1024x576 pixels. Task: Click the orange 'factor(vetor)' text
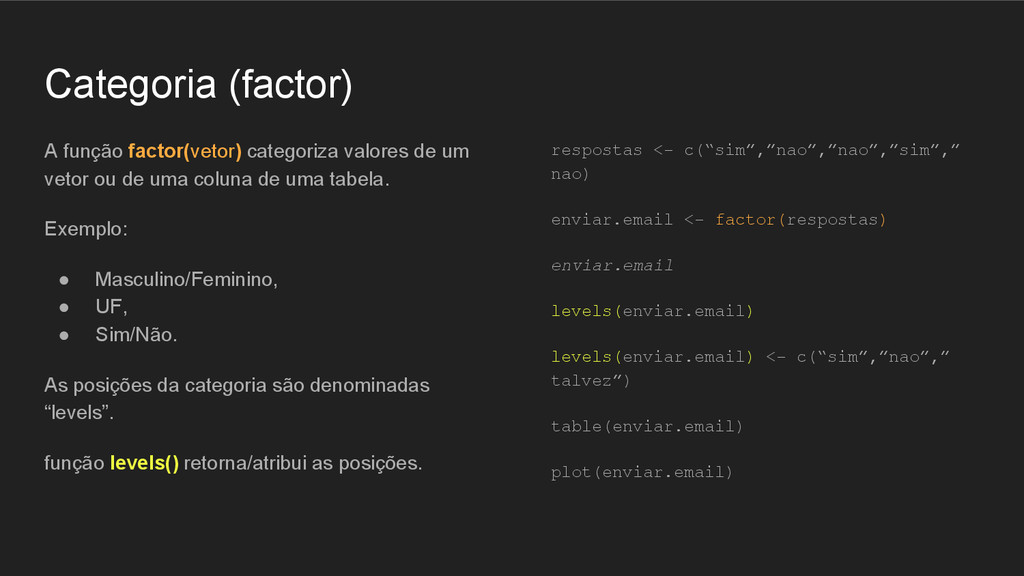pos(185,152)
